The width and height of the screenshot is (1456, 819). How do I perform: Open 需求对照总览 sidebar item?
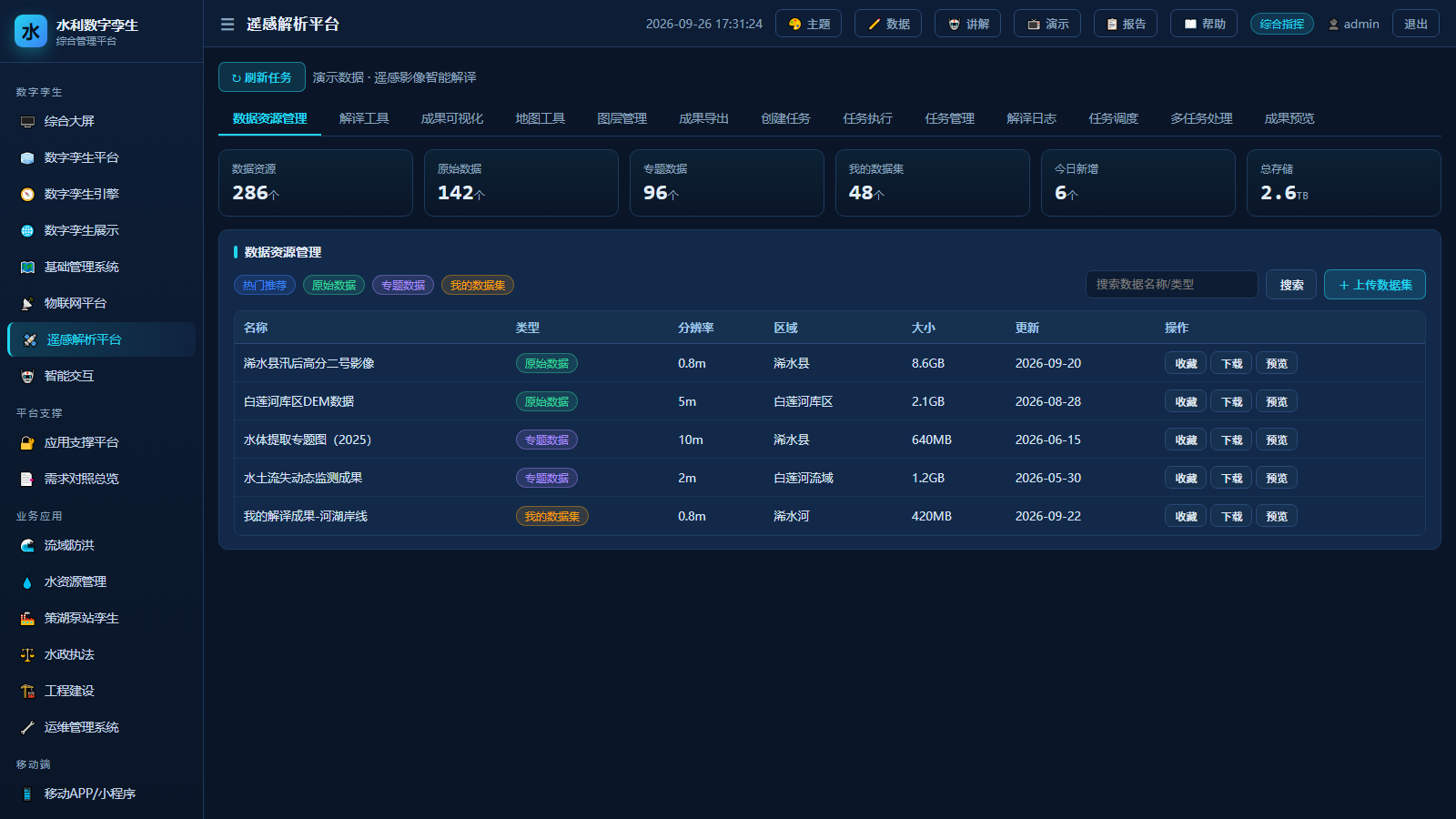pos(101,479)
